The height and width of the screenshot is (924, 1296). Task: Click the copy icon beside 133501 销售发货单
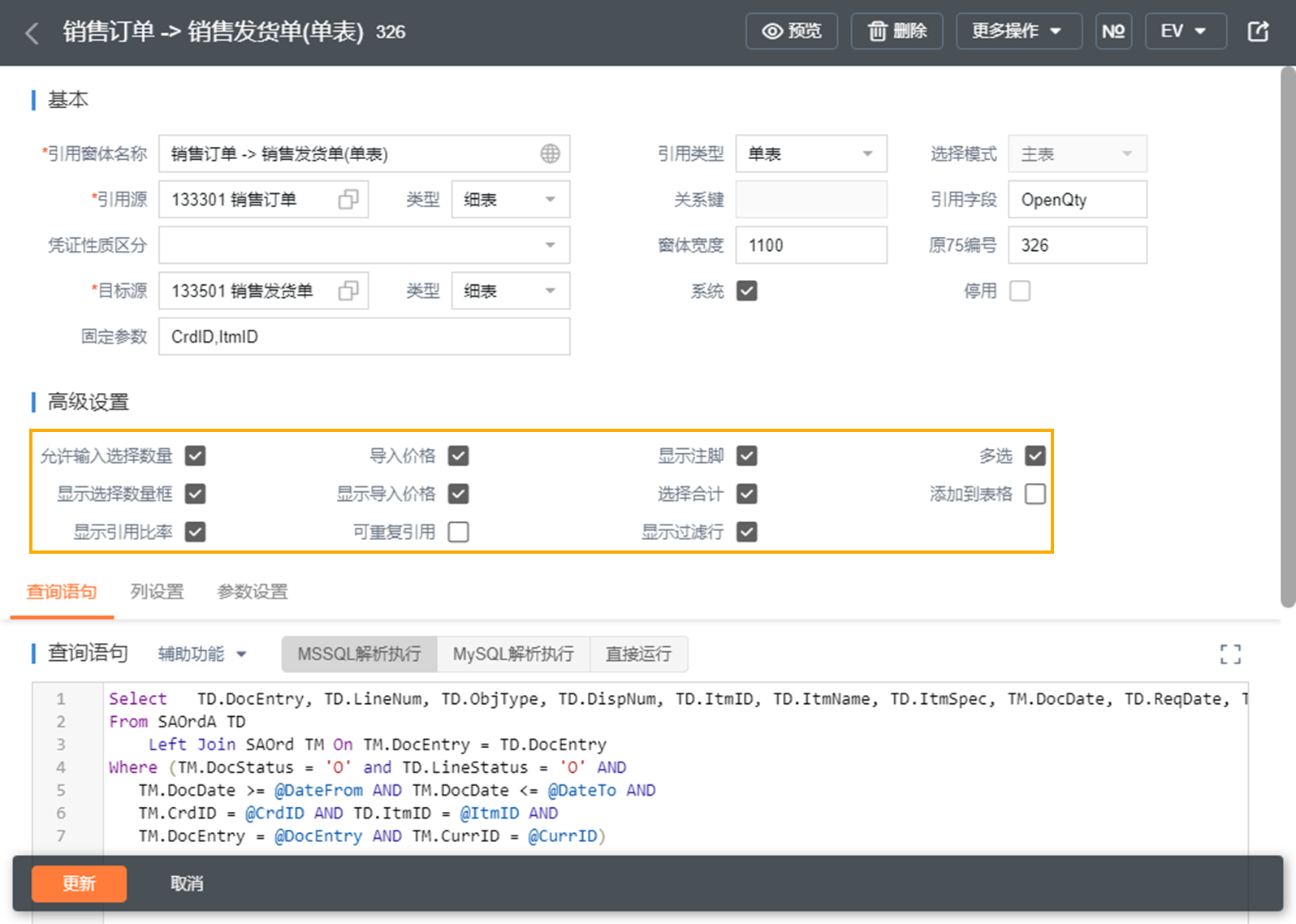348,291
